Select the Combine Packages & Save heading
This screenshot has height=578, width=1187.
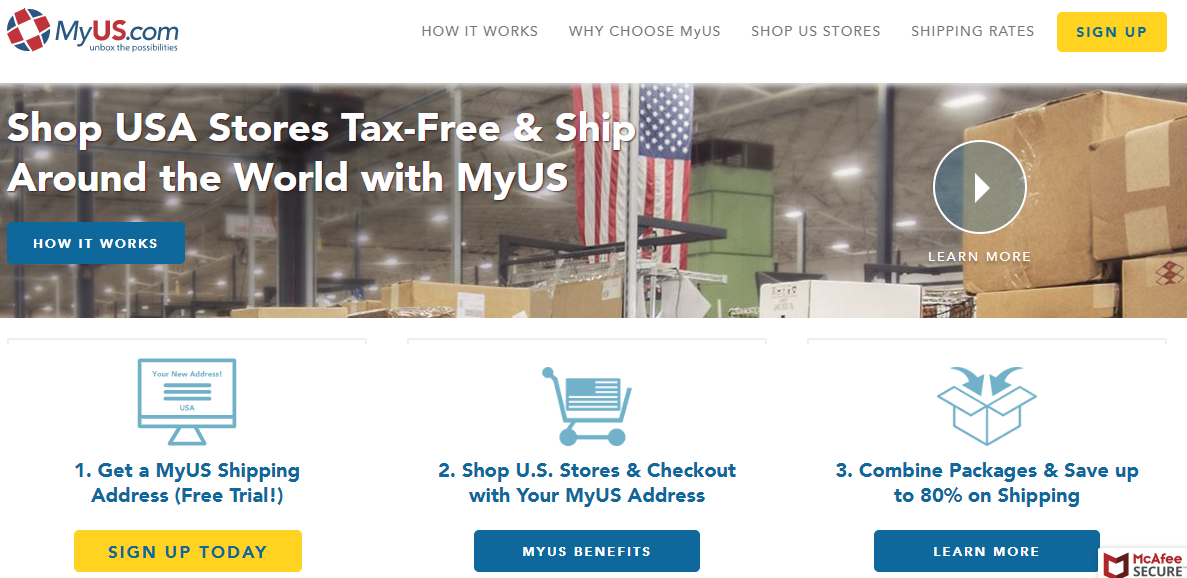pos(986,483)
